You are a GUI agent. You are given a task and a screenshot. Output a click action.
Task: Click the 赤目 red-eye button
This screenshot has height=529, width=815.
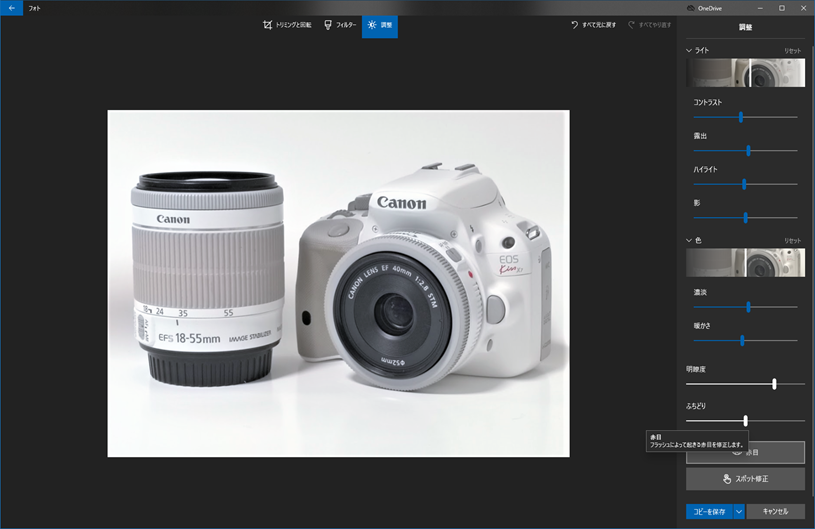coord(745,453)
